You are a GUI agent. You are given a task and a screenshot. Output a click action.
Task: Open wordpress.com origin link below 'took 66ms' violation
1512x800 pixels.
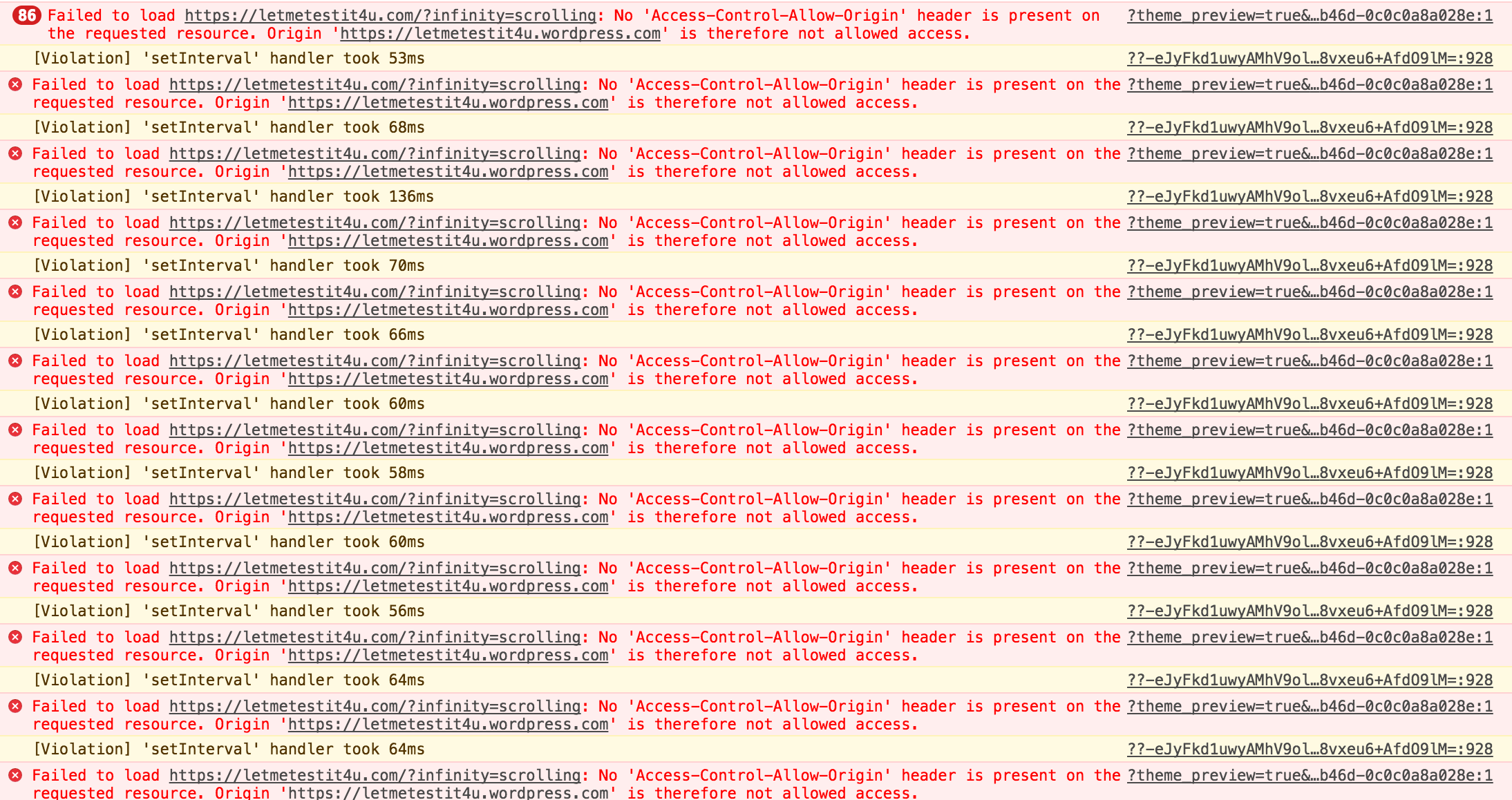[x=448, y=379]
